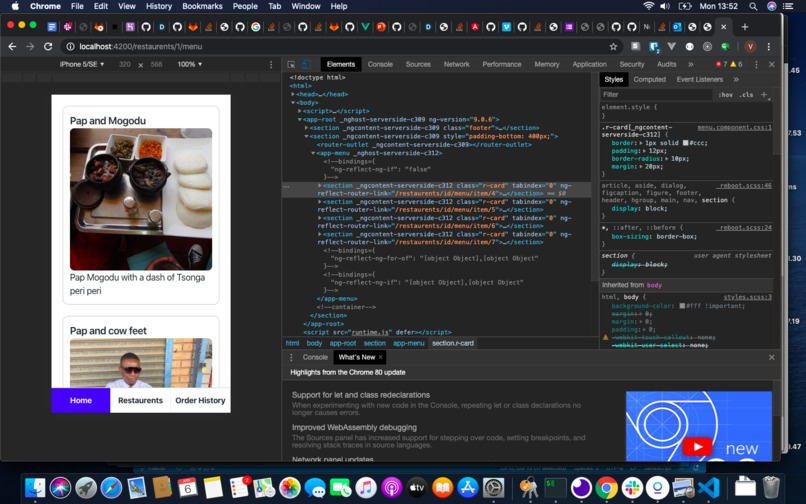The height and width of the screenshot is (504, 806).
Task: Open a new browser tab
Action: click(745, 27)
